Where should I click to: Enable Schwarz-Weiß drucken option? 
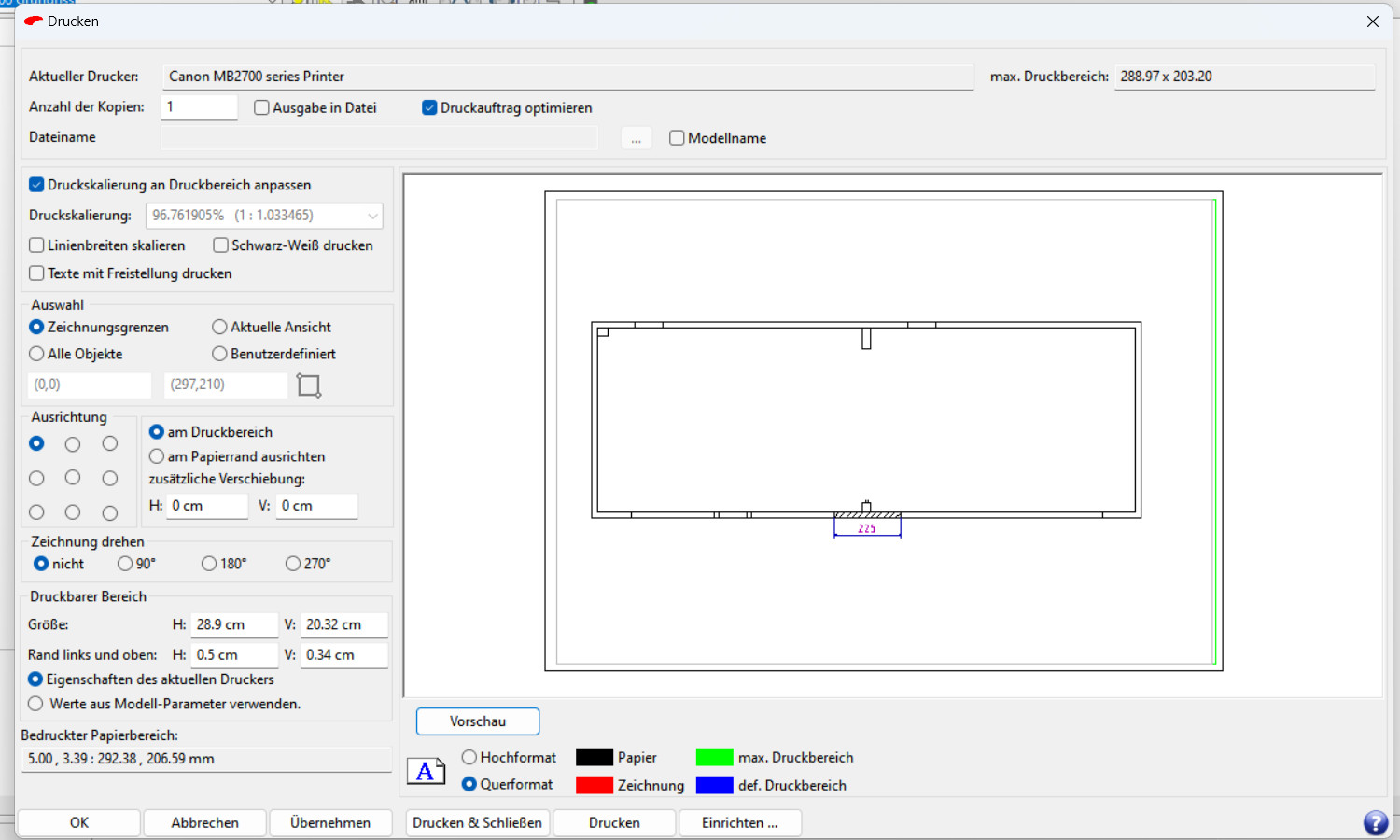coord(221,245)
